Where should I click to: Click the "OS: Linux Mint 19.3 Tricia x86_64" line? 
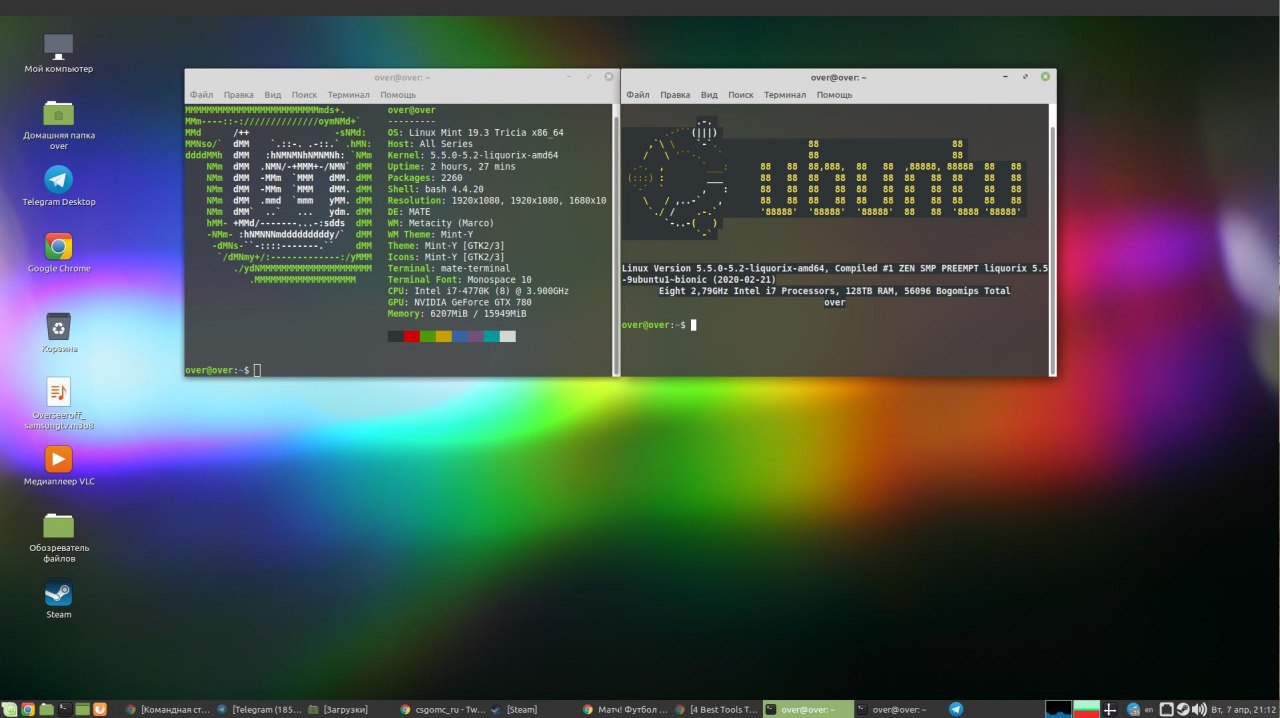(x=476, y=132)
